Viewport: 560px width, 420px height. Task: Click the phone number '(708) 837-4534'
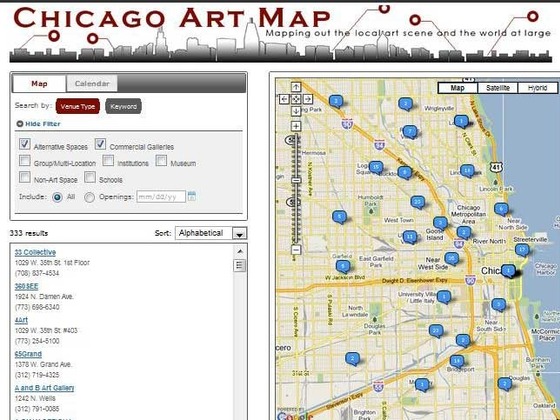tap(37, 273)
